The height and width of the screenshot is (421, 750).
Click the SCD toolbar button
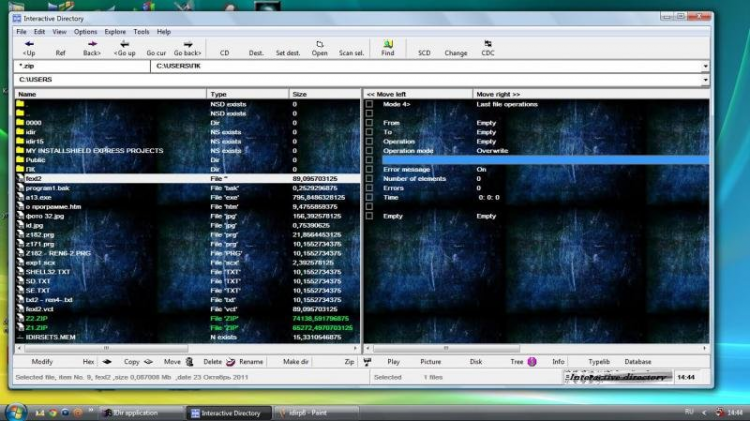(424, 53)
